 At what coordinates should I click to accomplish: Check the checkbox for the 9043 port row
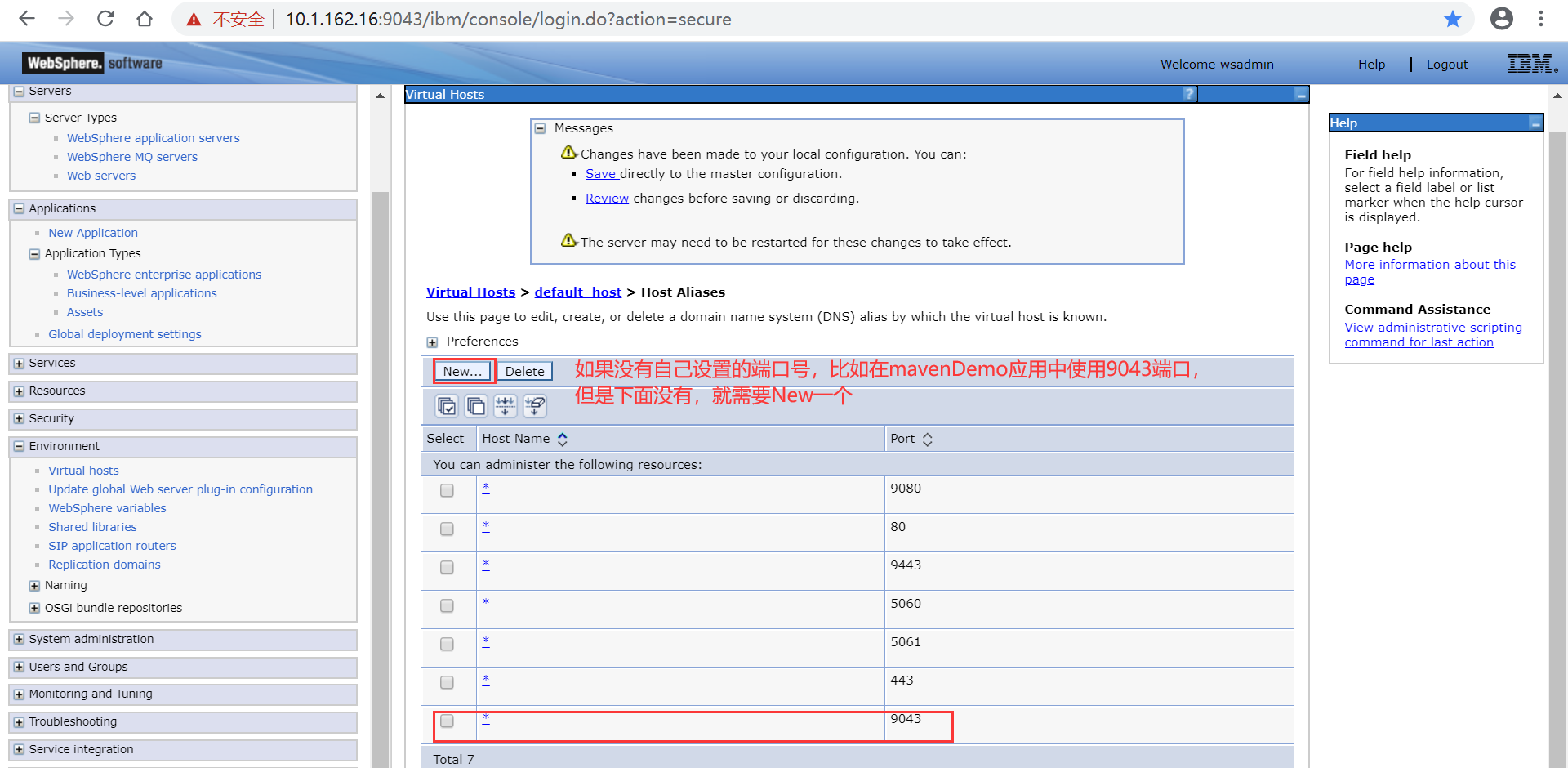point(447,721)
